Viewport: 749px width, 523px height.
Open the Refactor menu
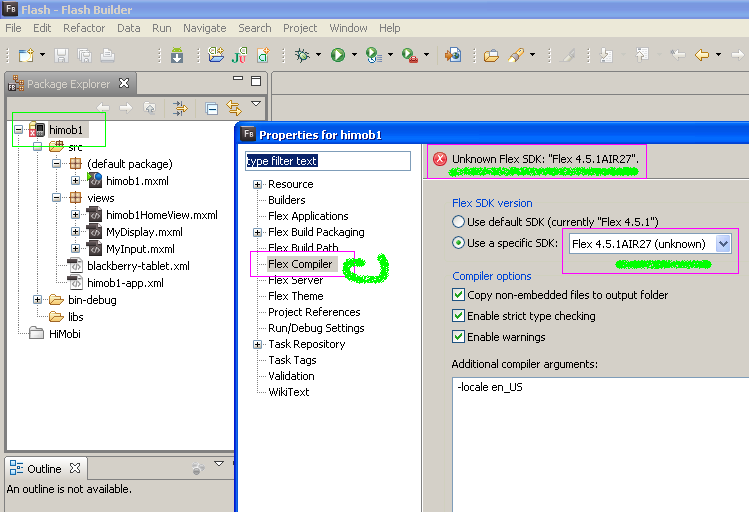[84, 28]
